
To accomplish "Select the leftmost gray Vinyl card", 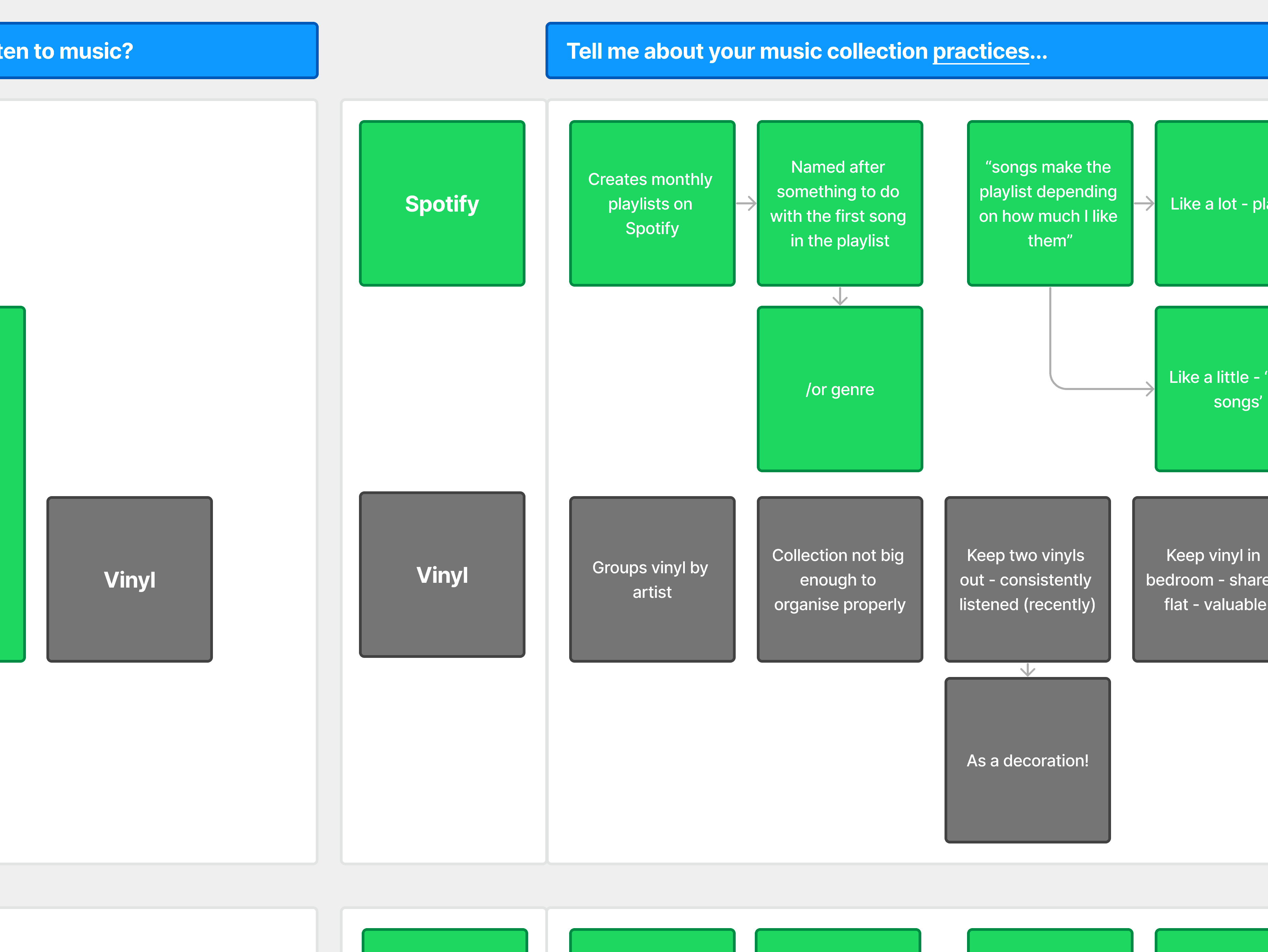I will click(x=130, y=579).
